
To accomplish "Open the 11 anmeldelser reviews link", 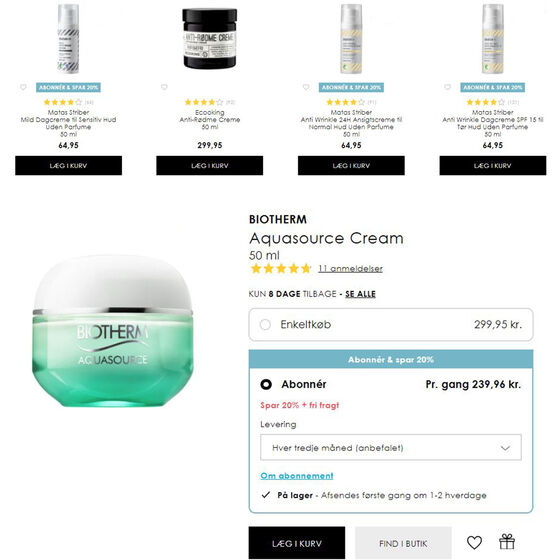I will click(x=350, y=269).
